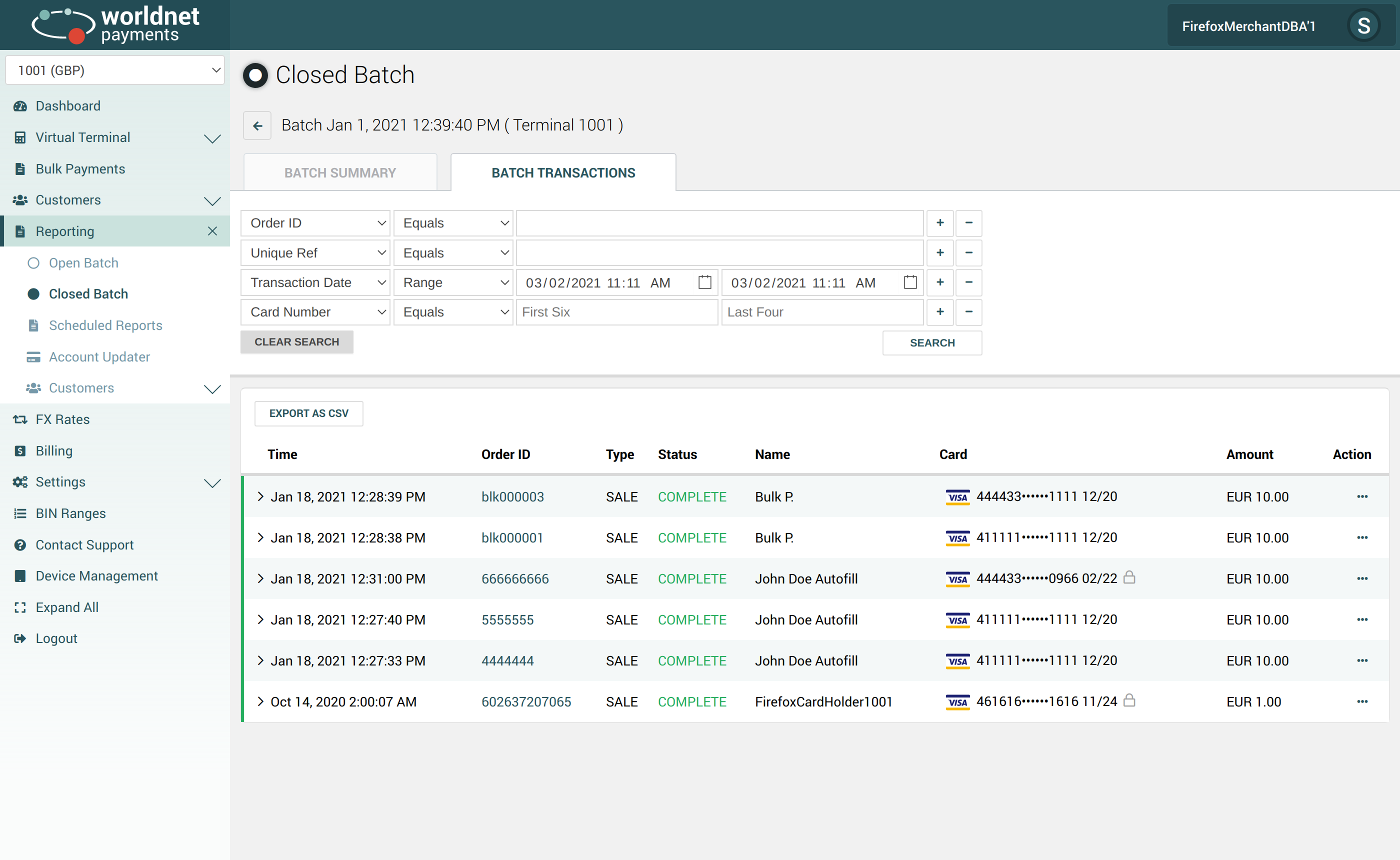Screen dimensions: 1400x860
Task: Click the Dashboard sidebar item
Action: 67,106
